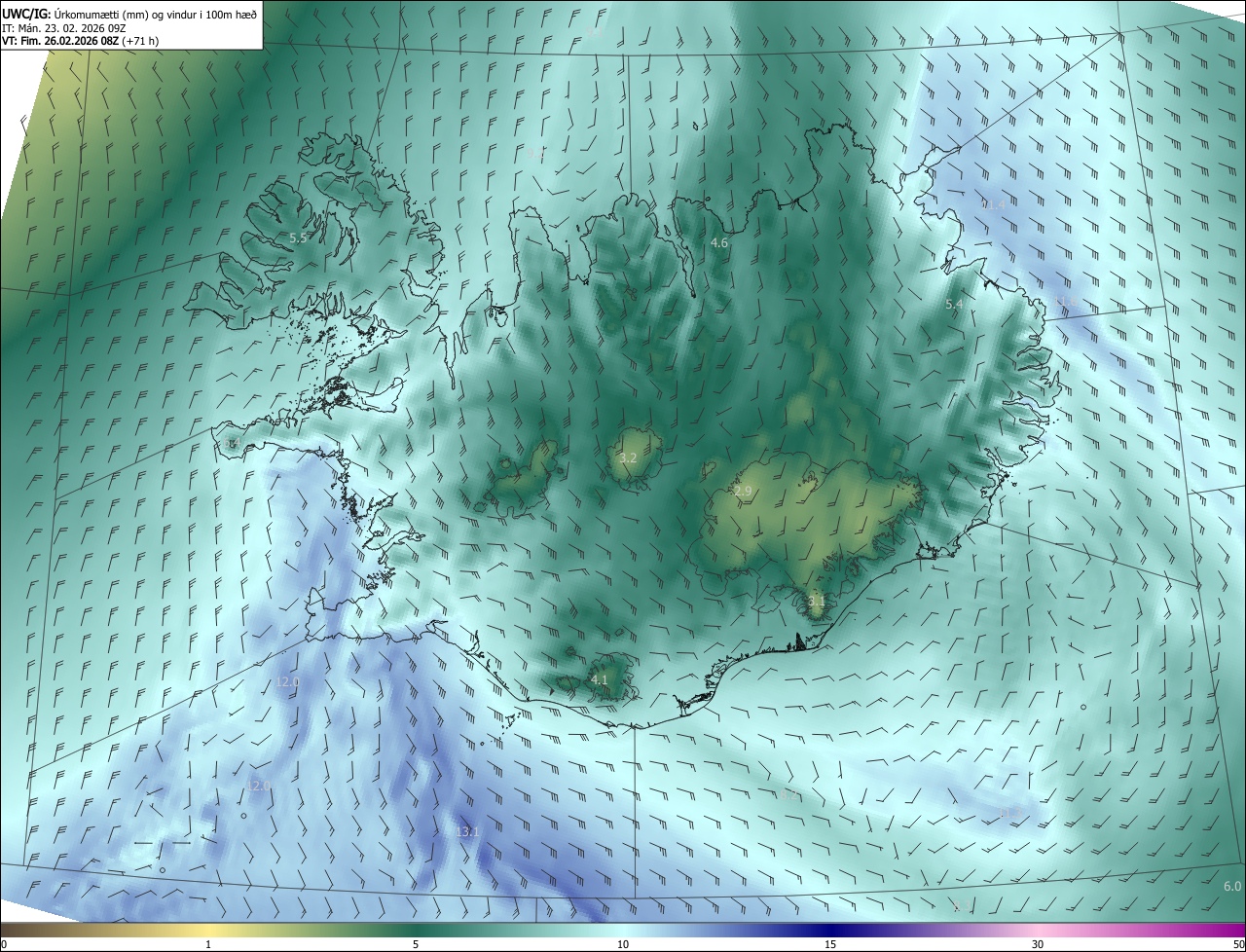The height and width of the screenshot is (952, 1246).
Task: Click the 2.9 value on Vatnajökull glacier
Action: coord(743,492)
